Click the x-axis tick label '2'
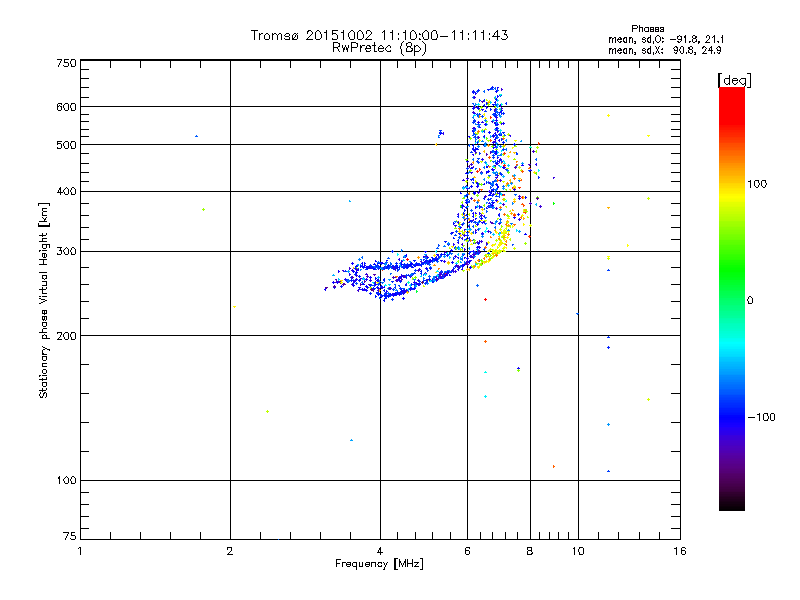 [230, 551]
